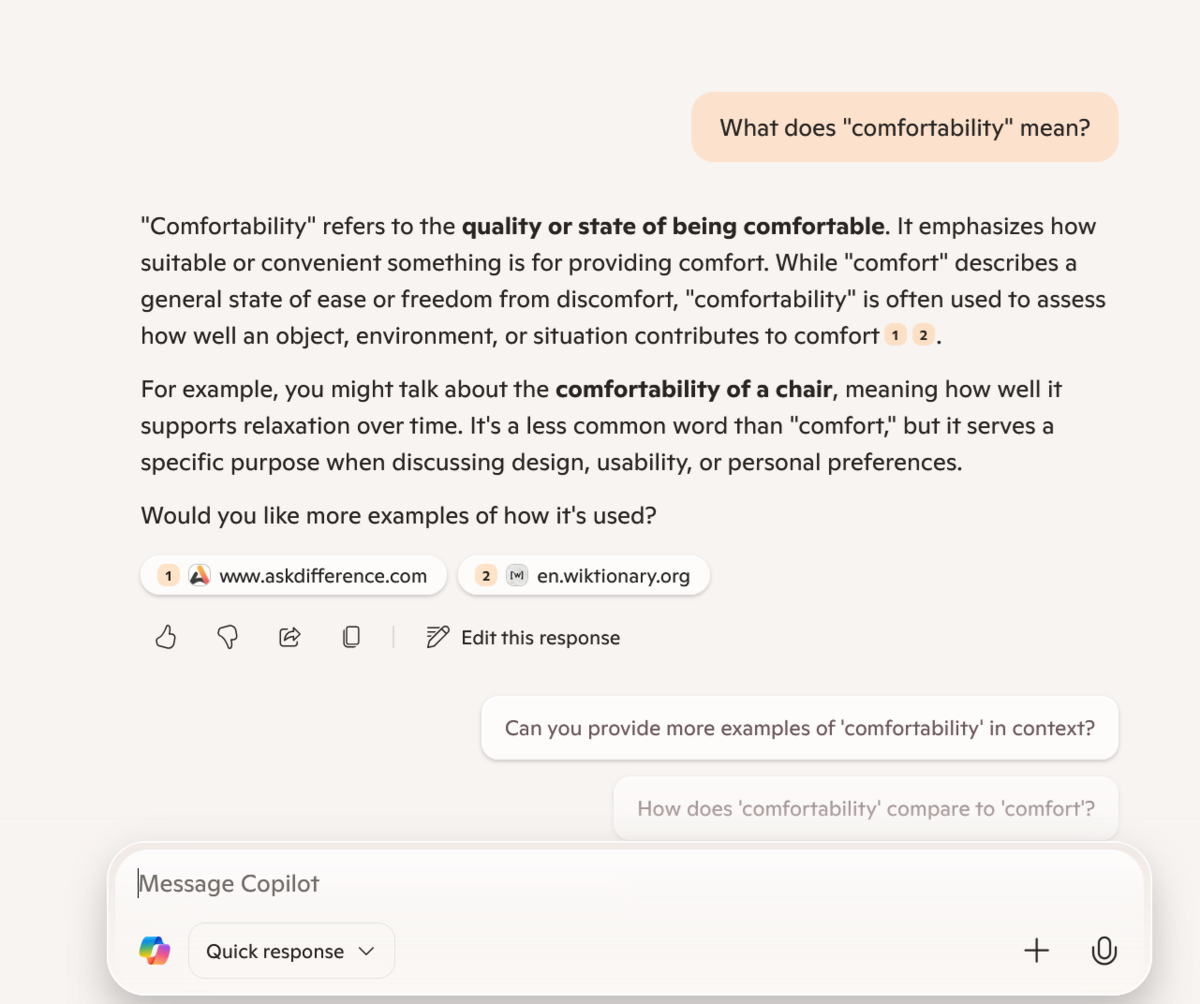Click the Copilot logo icon
The width and height of the screenshot is (1200, 1004).
[x=155, y=951]
